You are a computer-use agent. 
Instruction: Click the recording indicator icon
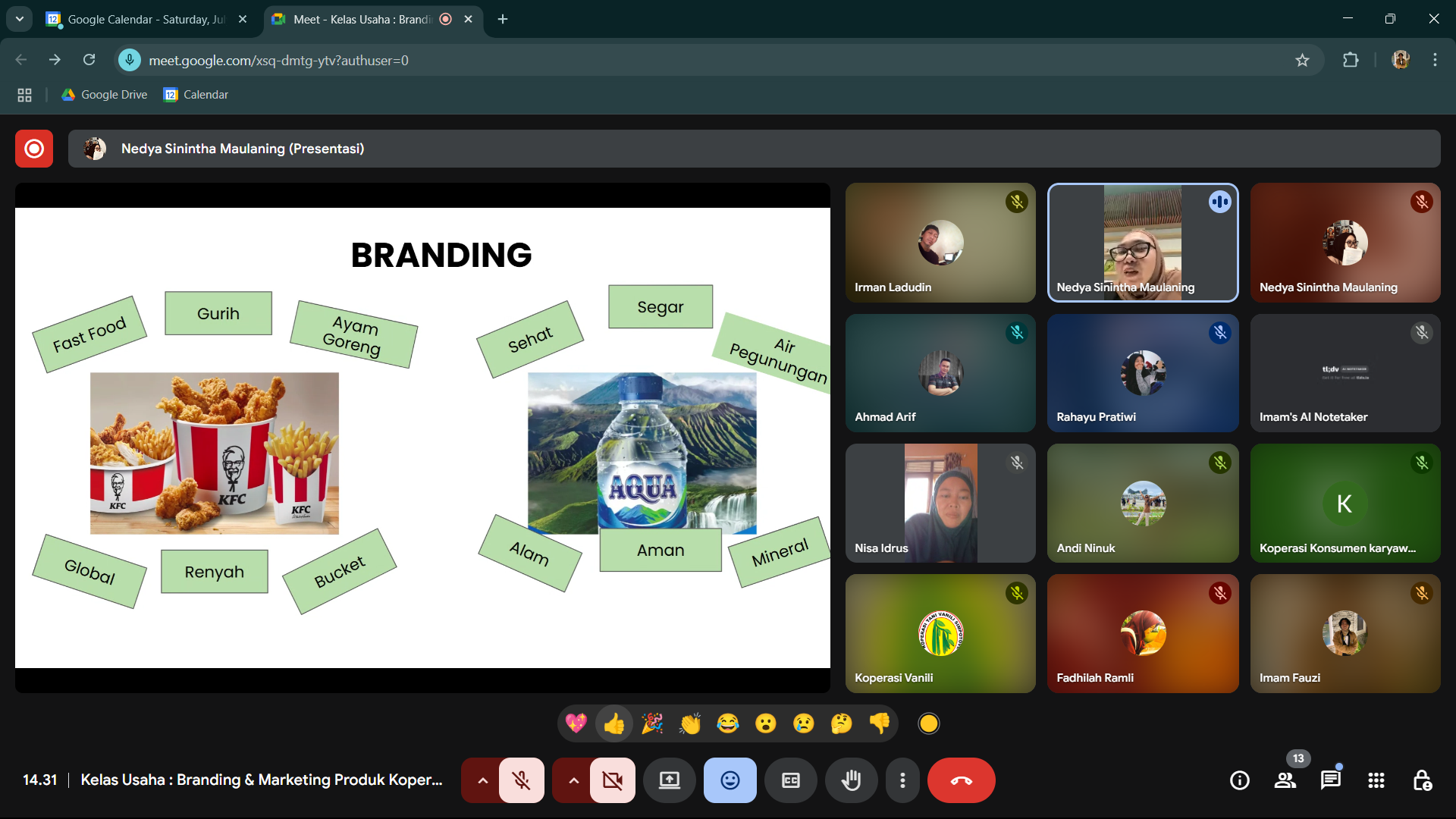pos(34,149)
